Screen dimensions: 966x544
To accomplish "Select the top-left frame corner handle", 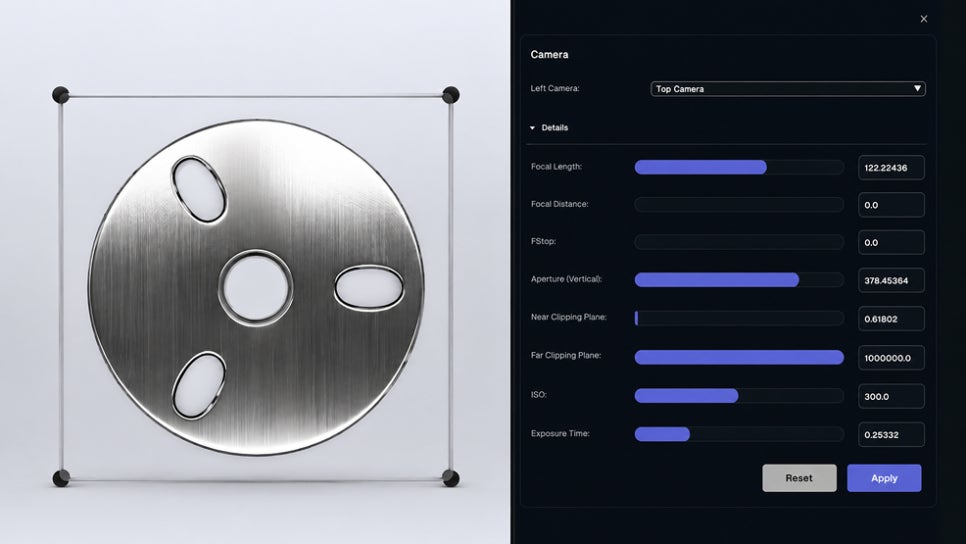I will click(x=60, y=95).
